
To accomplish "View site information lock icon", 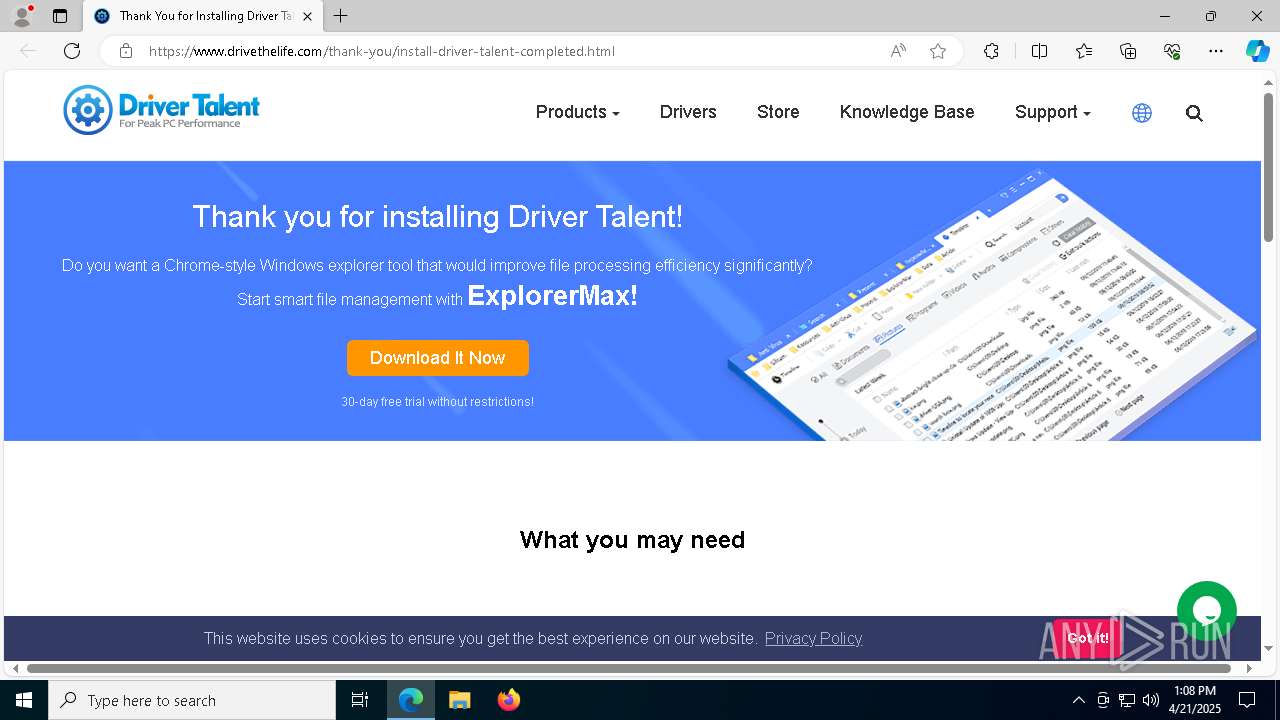I will click(126, 51).
